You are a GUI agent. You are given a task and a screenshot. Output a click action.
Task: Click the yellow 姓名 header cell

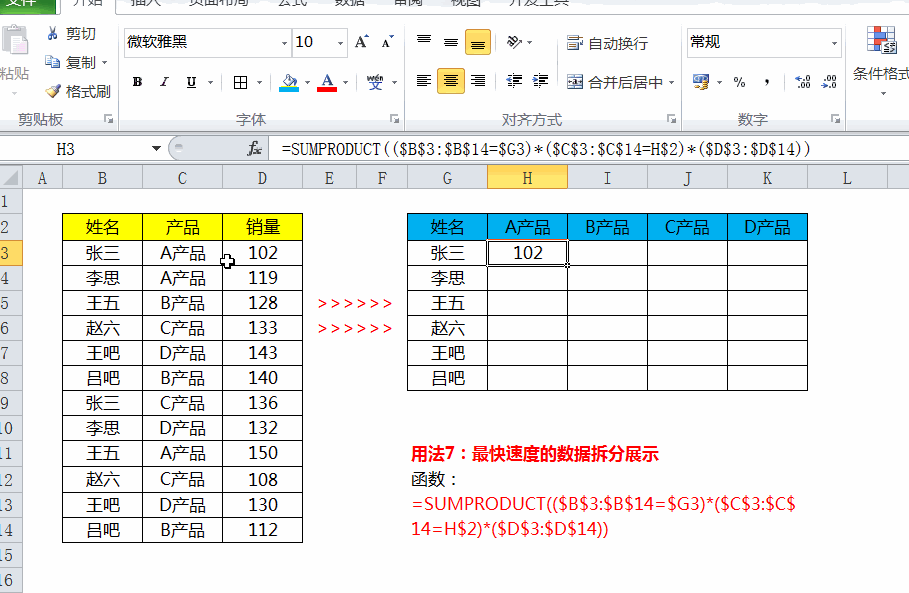(102, 227)
